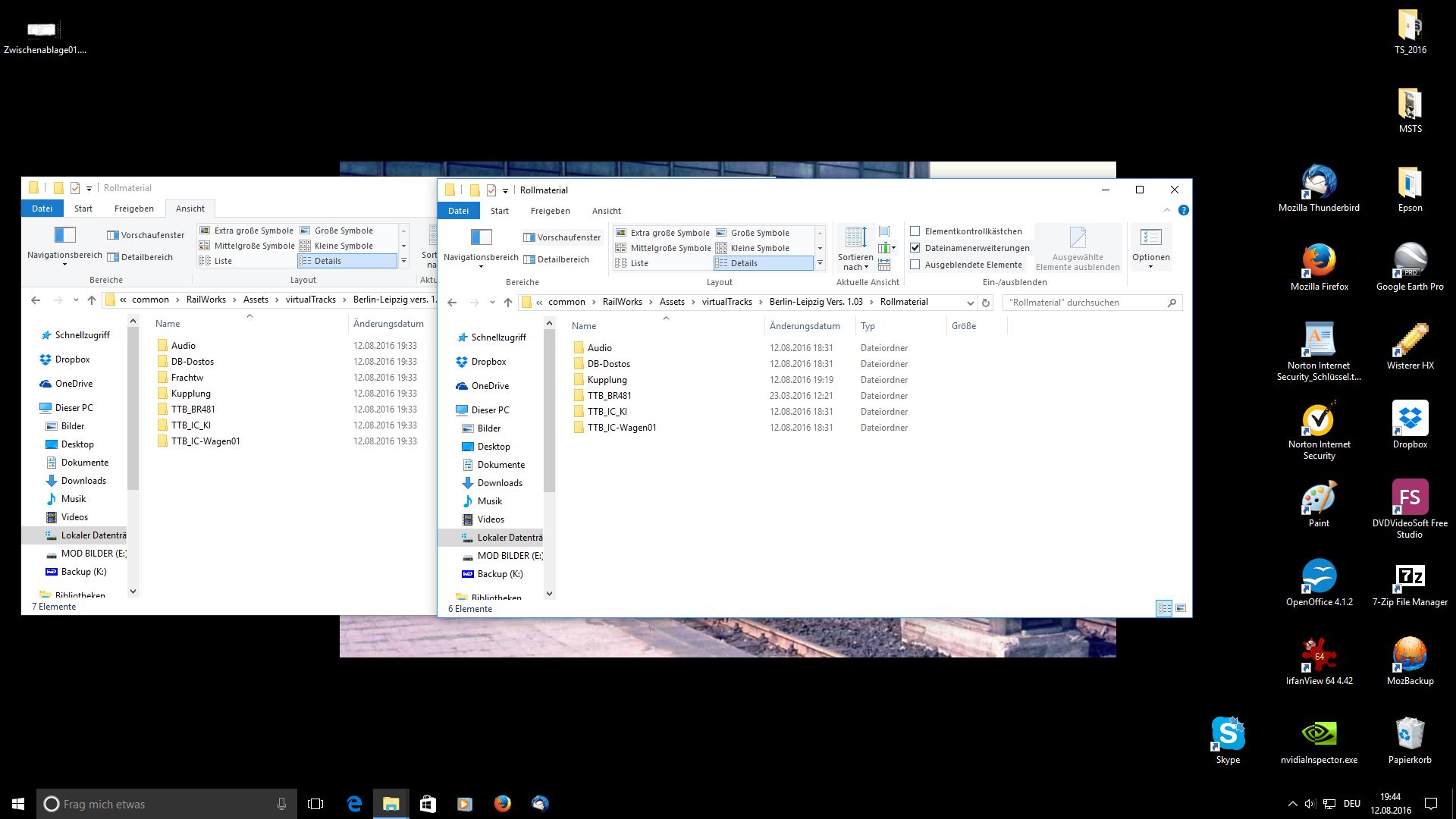Open the Explorer help question mark icon
Screen dimensions: 1456x819
pos(1184,210)
